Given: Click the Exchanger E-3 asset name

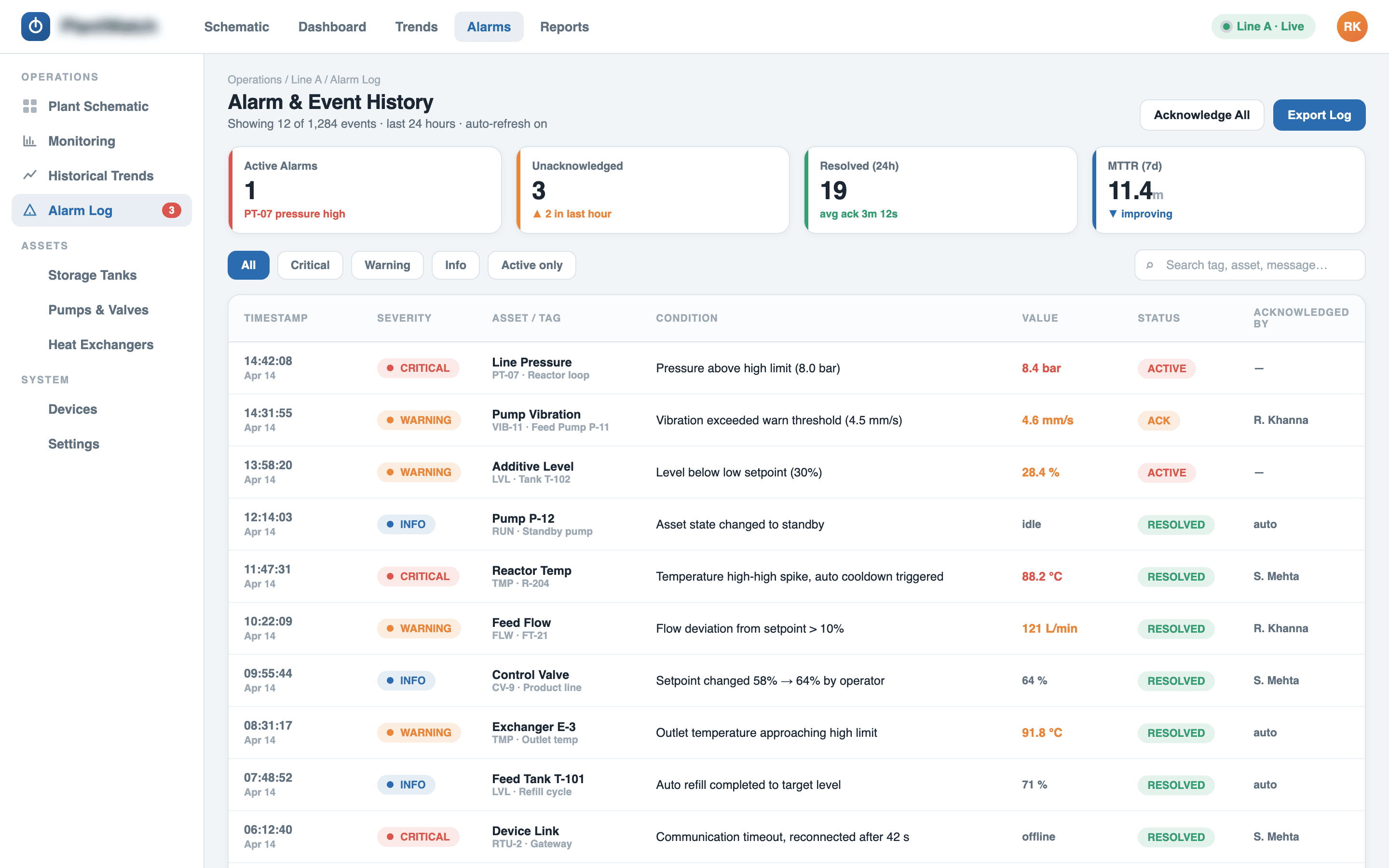Looking at the screenshot, I should [534, 726].
